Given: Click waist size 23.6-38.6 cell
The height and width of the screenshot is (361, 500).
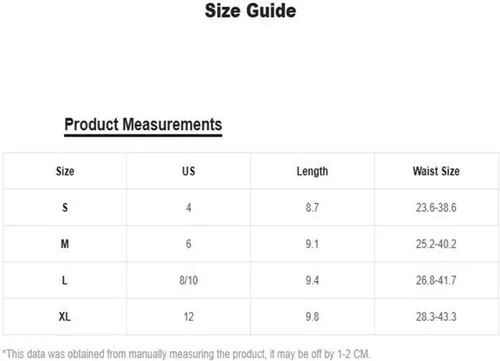Looking at the screenshot, I should (436, 207).
